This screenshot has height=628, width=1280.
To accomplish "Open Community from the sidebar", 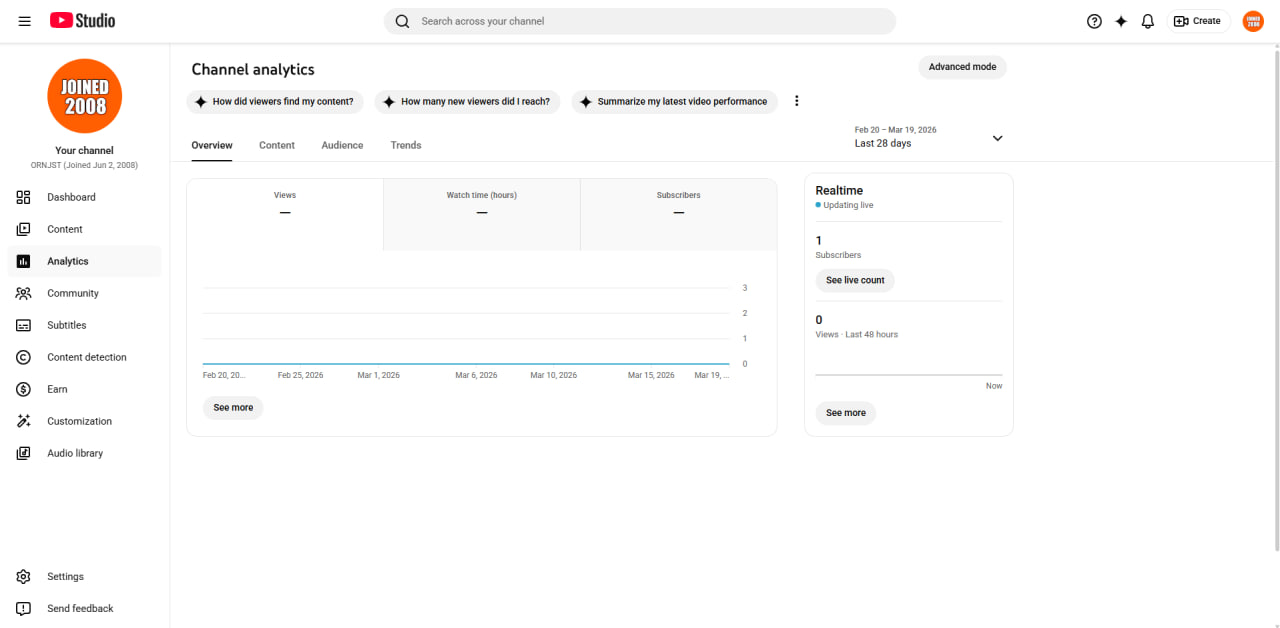I will point(85,293).
